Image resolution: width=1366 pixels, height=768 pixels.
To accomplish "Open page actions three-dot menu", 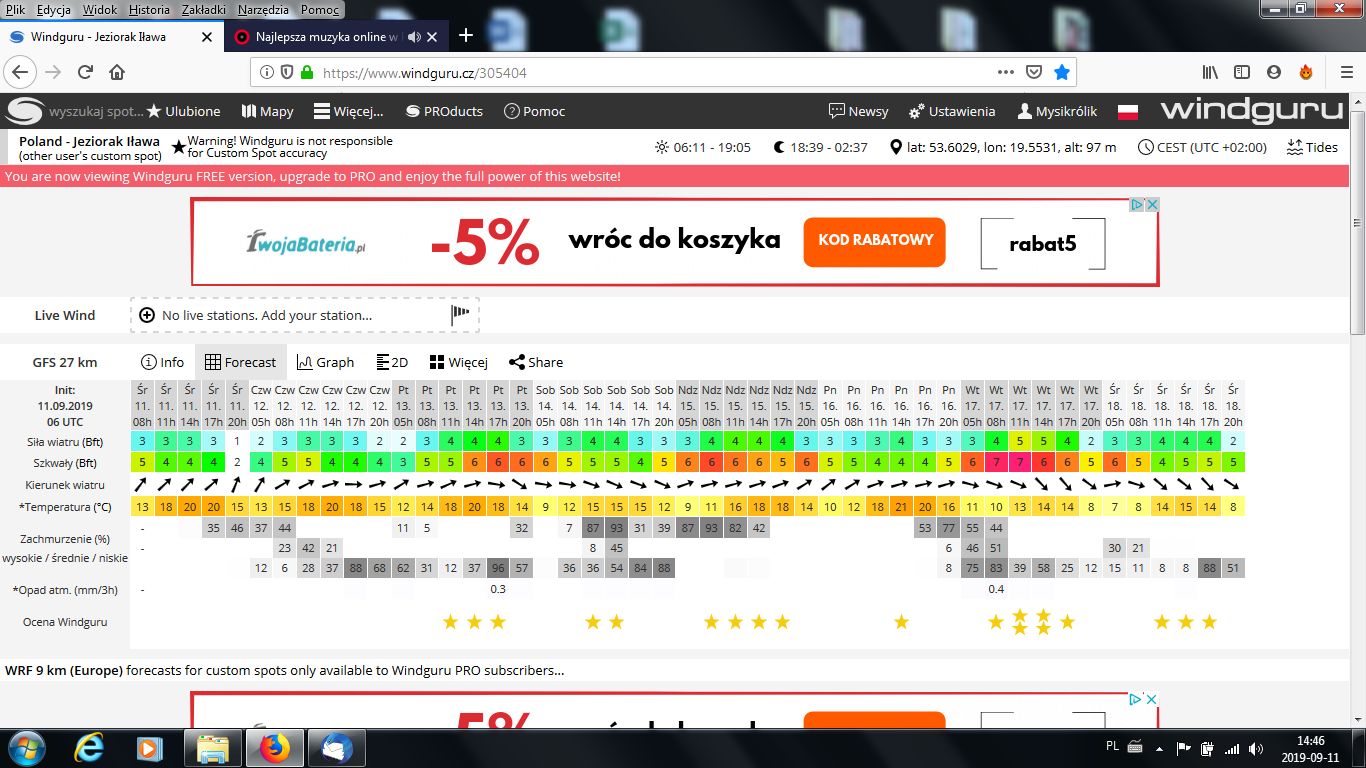I will (1006, 72).
